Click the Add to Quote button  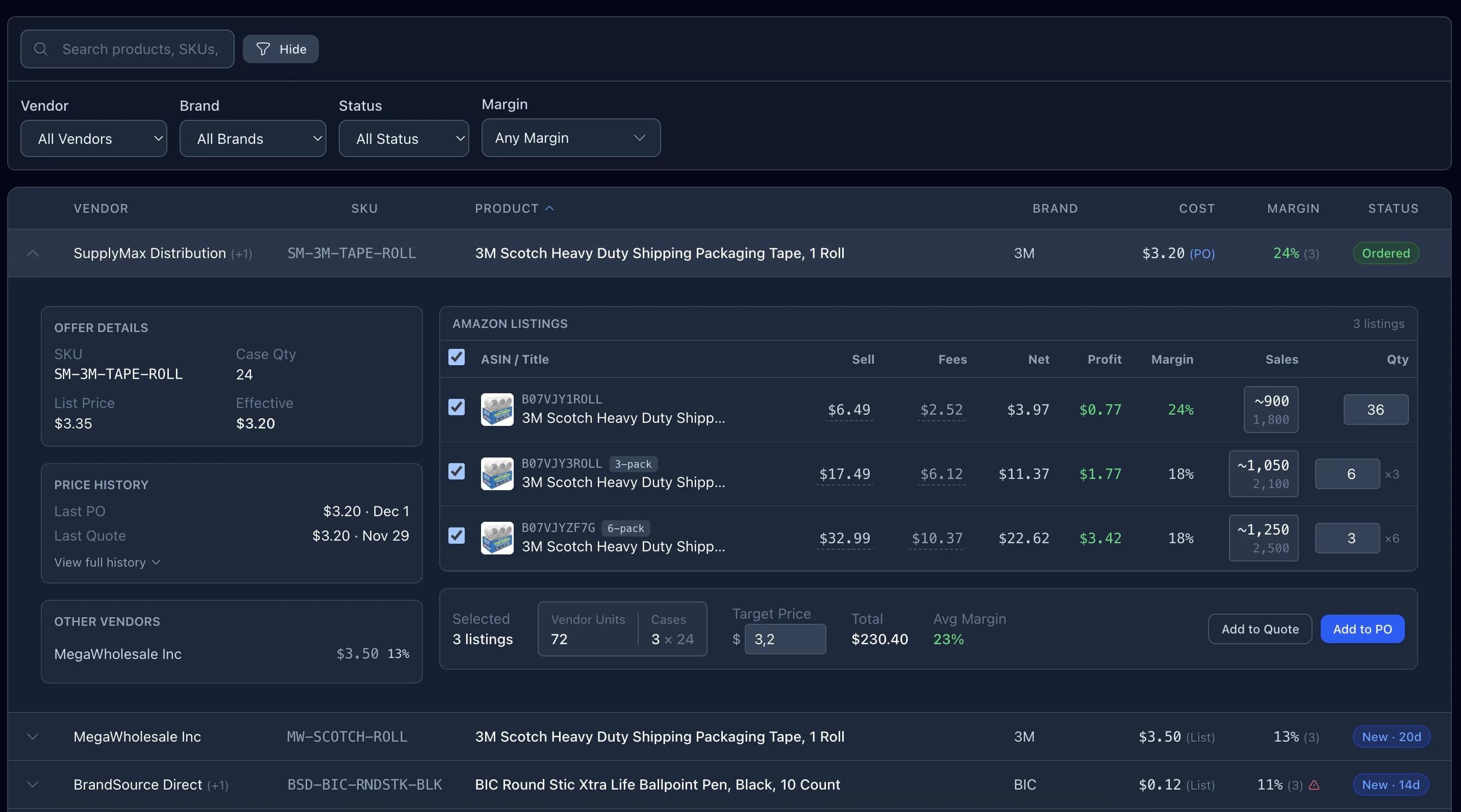point(1260,629)
